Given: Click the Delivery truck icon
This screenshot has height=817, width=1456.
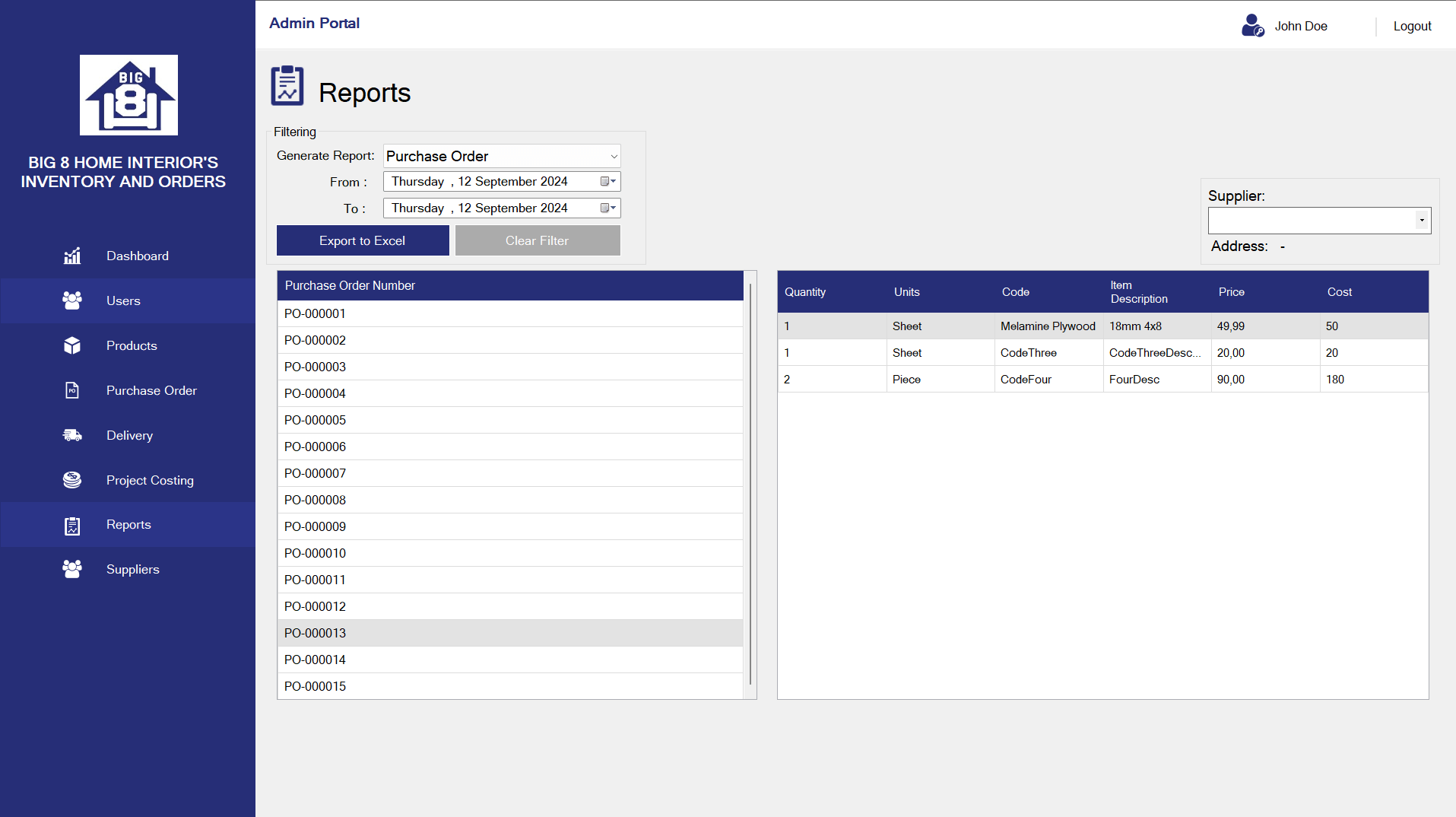Looking at the screenshot, I should (x=72, y=435).
